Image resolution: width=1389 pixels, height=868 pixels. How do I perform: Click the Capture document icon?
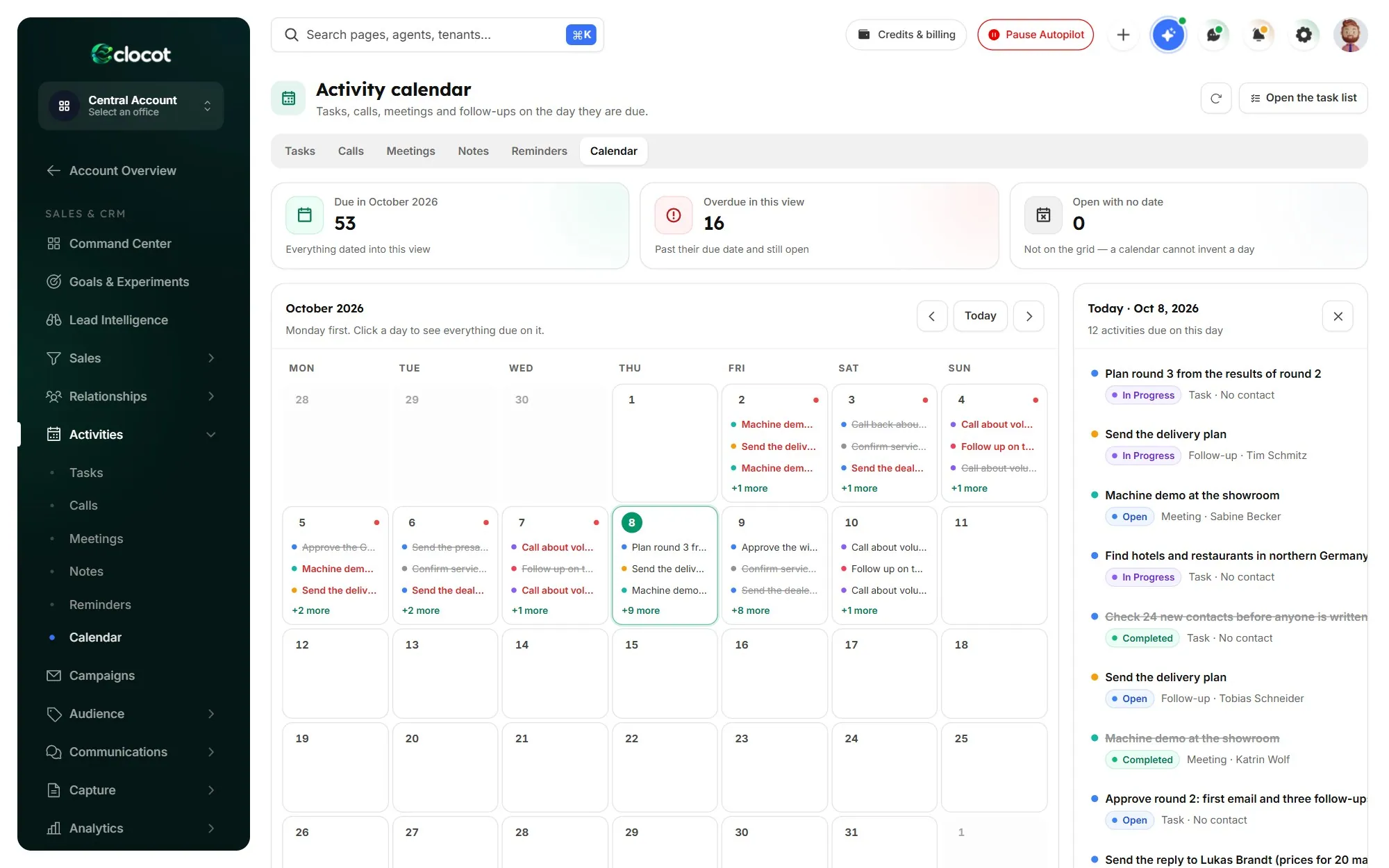[x=53, y=790]
